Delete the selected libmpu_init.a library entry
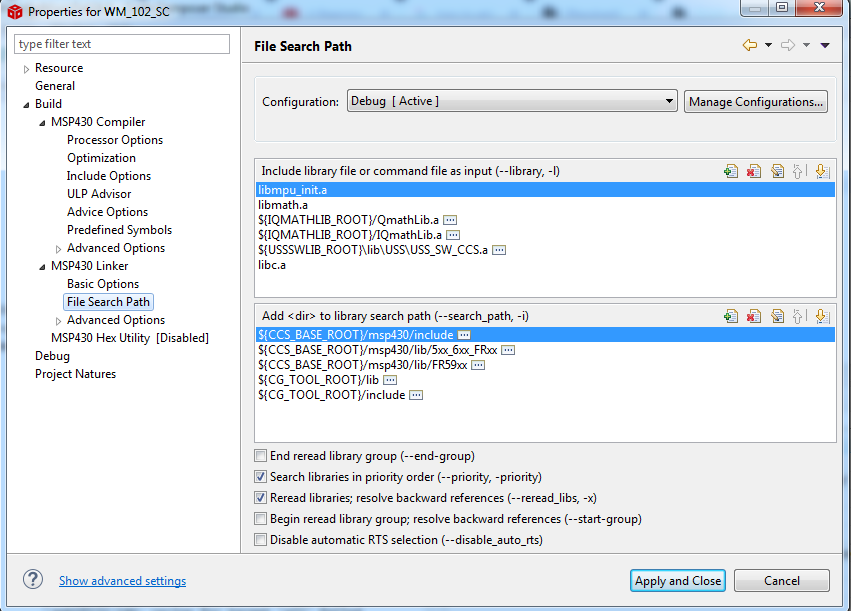Image resolution: width=851 pixels, height=611 pixels. 754,171
